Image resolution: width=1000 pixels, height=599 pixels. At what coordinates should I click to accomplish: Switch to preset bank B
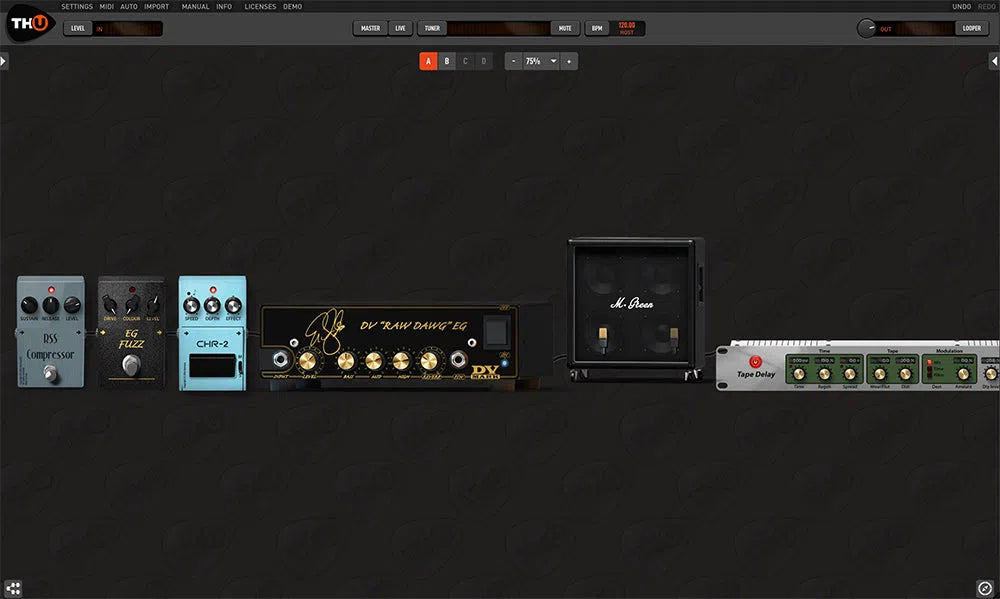pos(446,60)
